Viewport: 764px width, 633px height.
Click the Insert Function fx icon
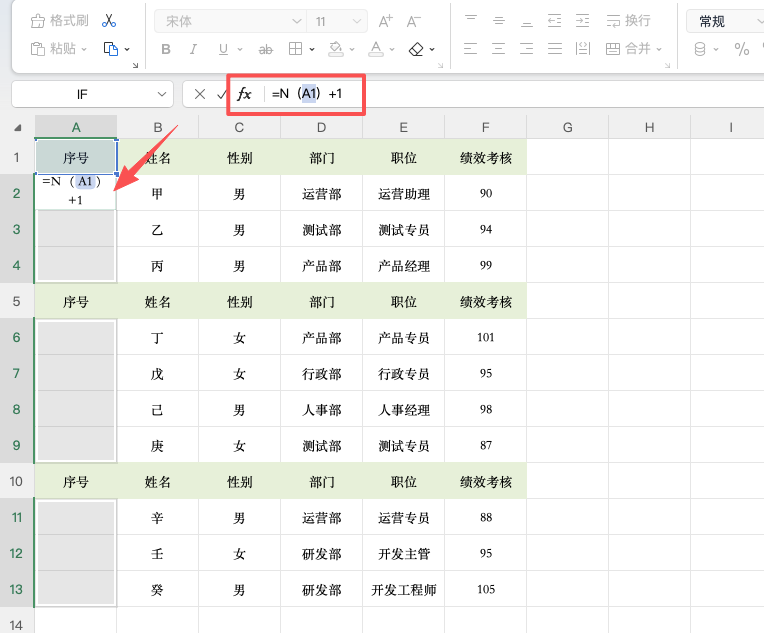pyautogui.click(x=244, y=94)
